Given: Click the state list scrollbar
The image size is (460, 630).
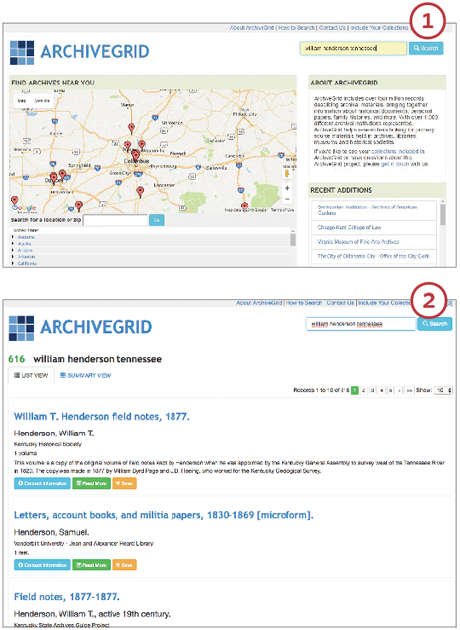Looking at the screenshot, I should [x=293, y=239].
